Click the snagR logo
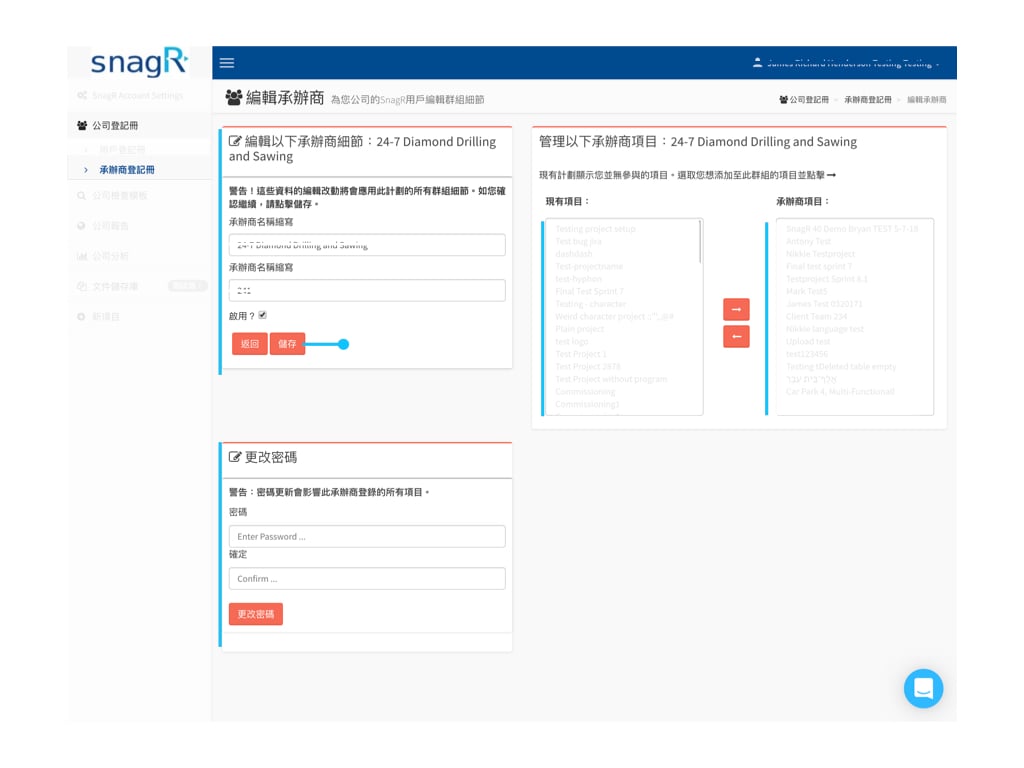This screenshot has height=768, width=1024. pyautogui.click(x=139, y=63)
